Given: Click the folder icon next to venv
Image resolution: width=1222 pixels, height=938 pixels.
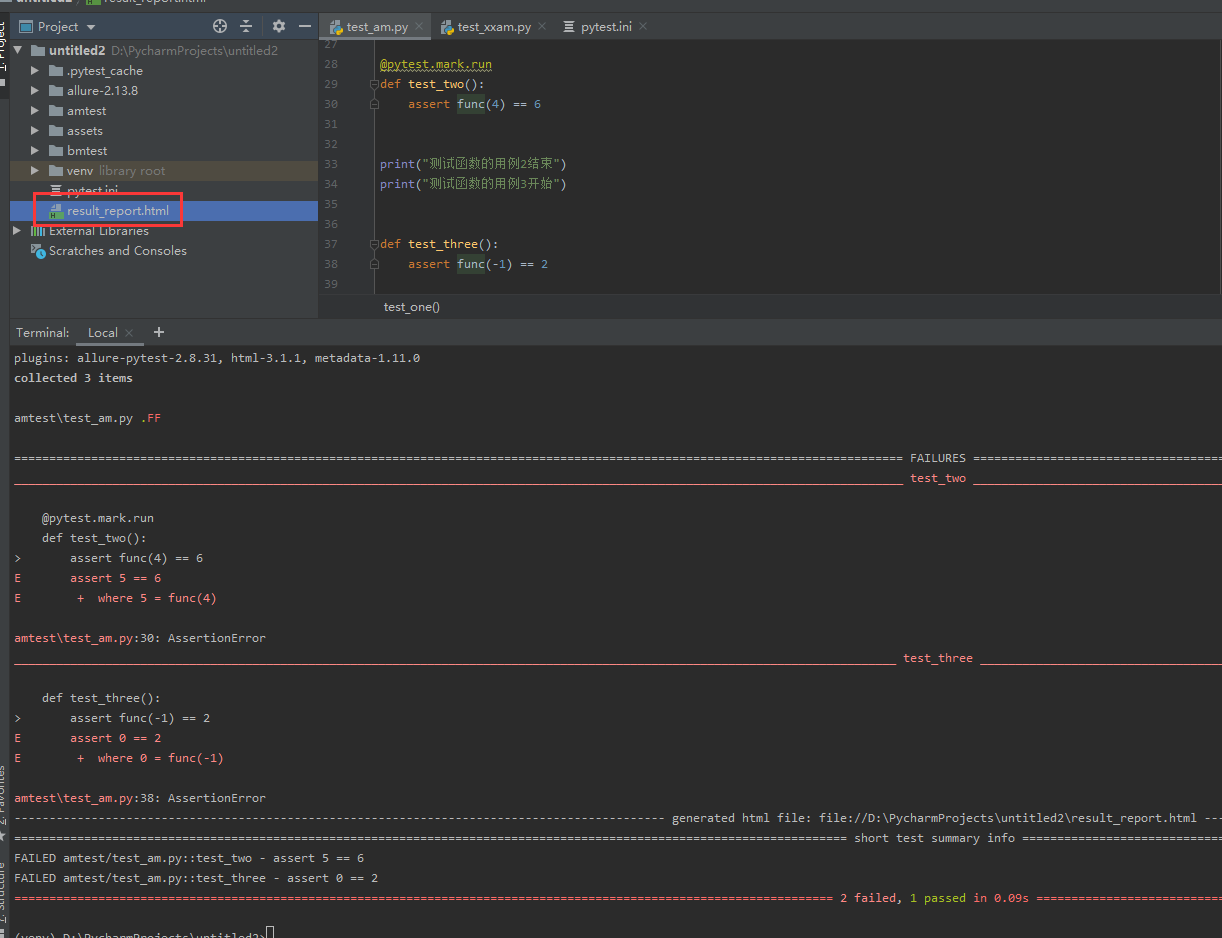Looking at the screenshot, I should click(56, 171).
